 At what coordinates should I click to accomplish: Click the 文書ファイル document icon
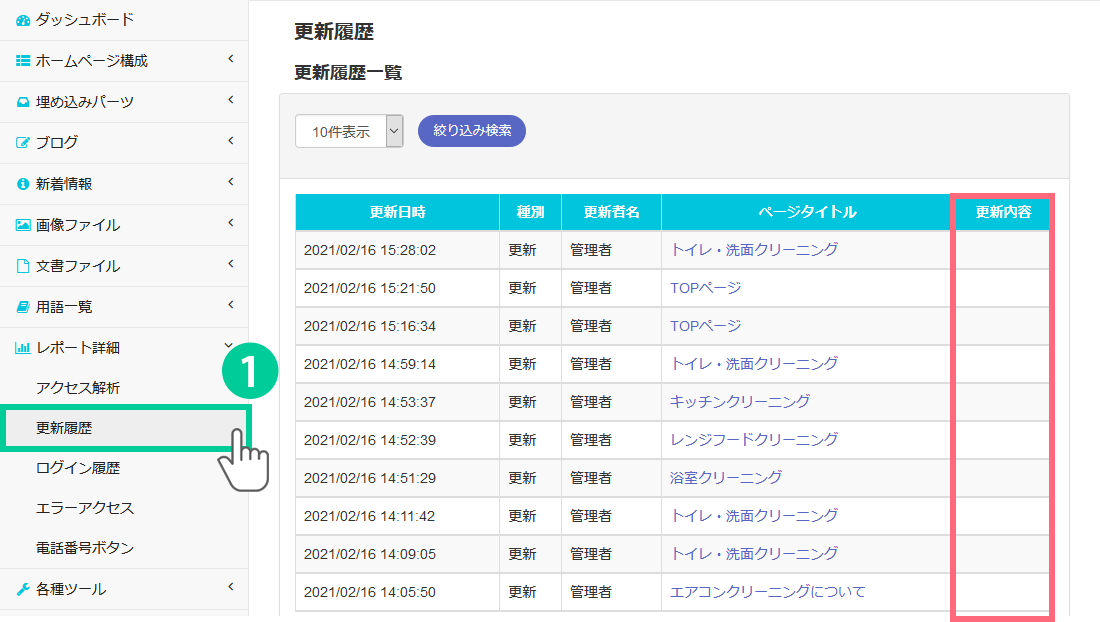pos(23,266)
